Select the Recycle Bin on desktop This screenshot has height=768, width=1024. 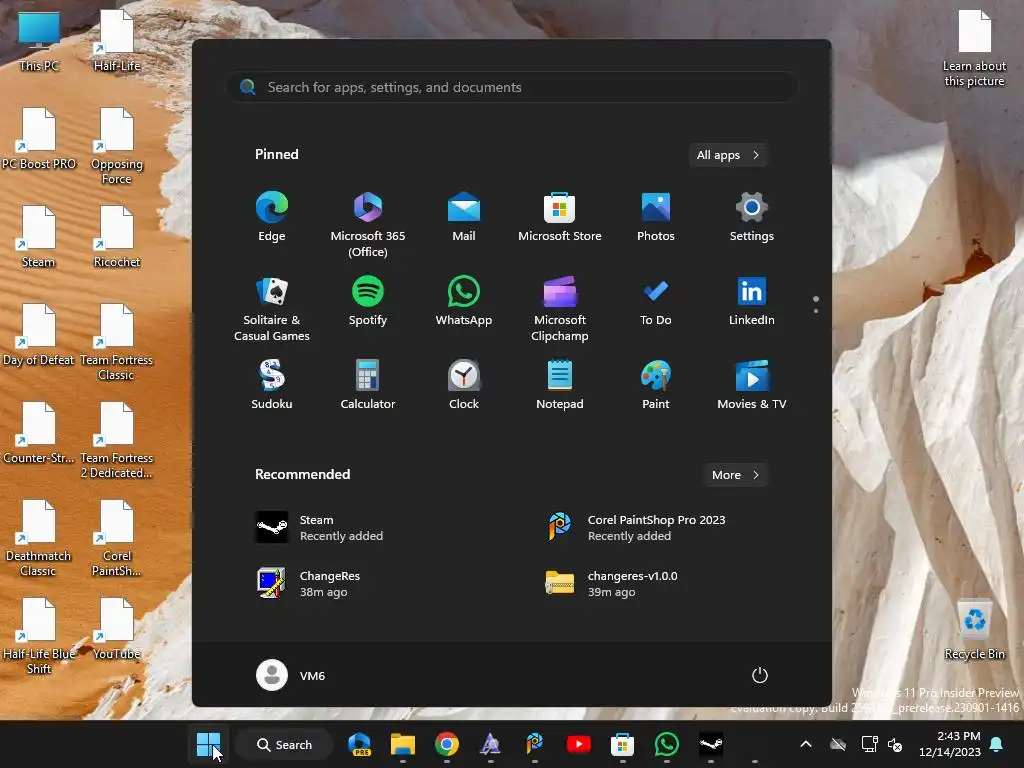point(974,629)
